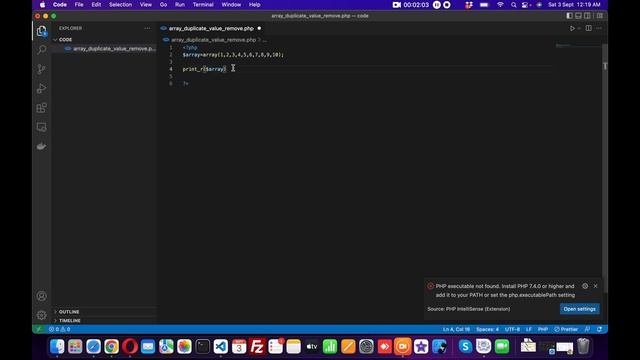Open the Window menu
Screen dimensions: 640x360
(231, 5)
